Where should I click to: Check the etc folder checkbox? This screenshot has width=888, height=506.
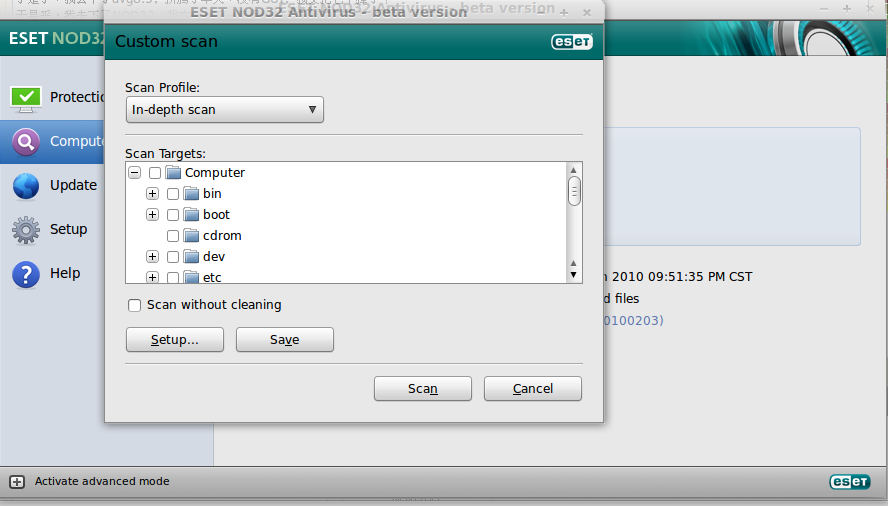(173, 277)
